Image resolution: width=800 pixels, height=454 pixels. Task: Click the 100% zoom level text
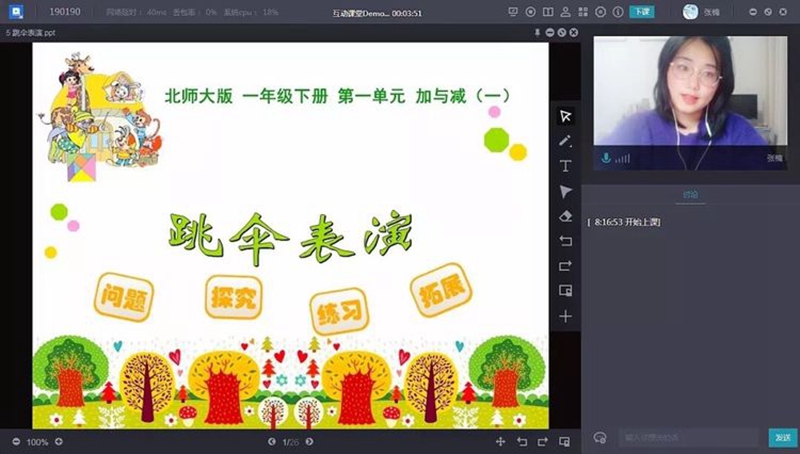pyautogui.click(x=37, y=442)
